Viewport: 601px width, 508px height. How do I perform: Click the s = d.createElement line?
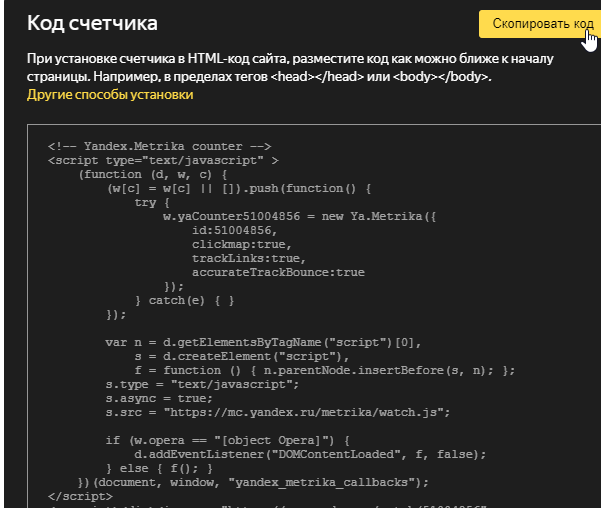coord(242,357)
